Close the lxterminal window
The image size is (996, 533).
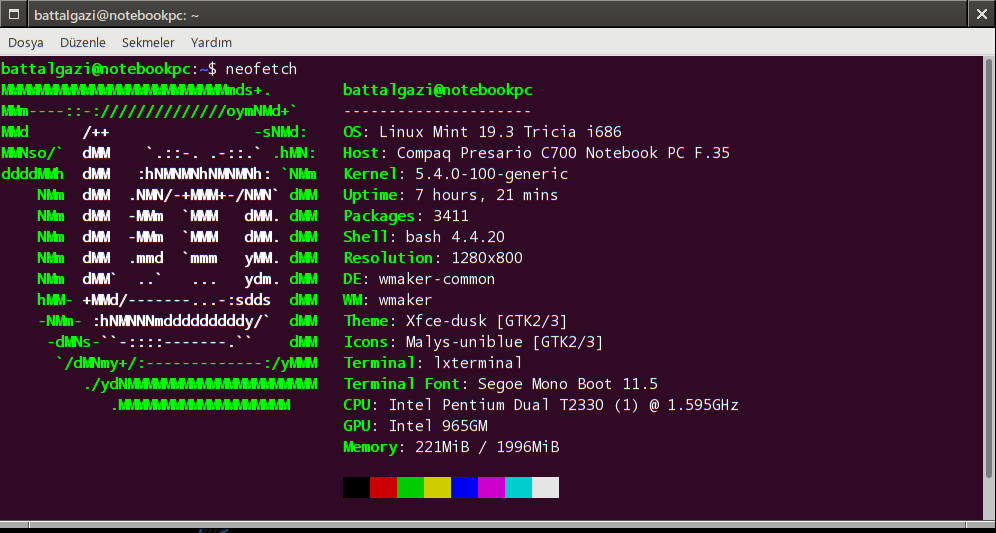(981, 14)
